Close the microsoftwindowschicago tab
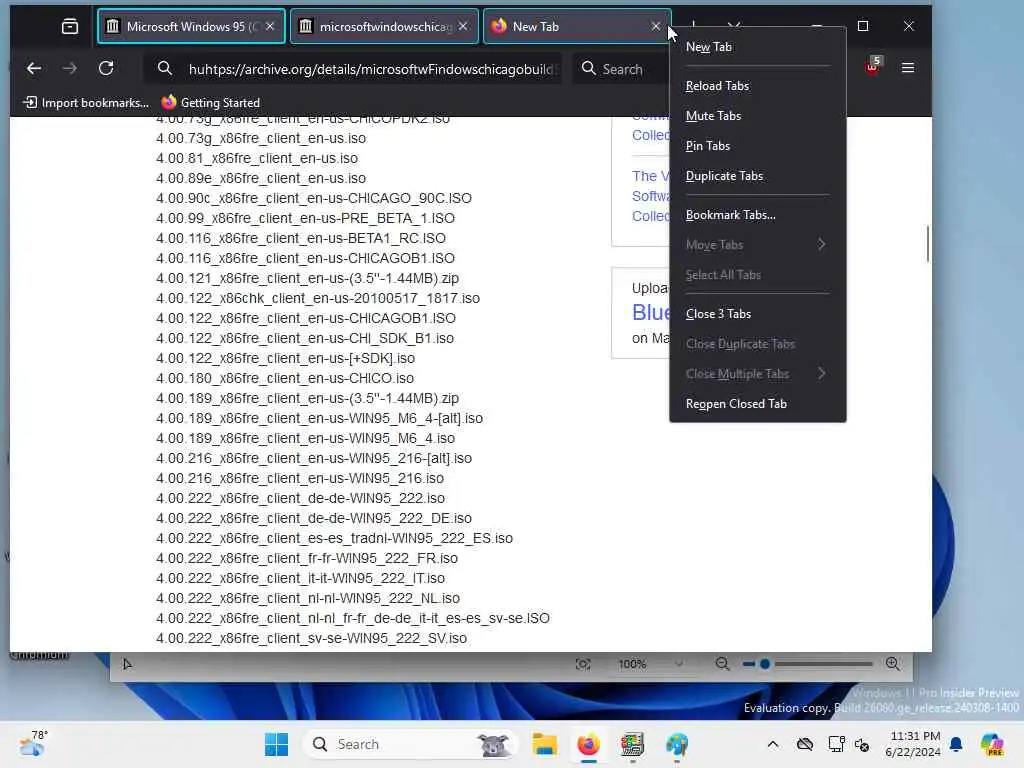 click(463, 26)
